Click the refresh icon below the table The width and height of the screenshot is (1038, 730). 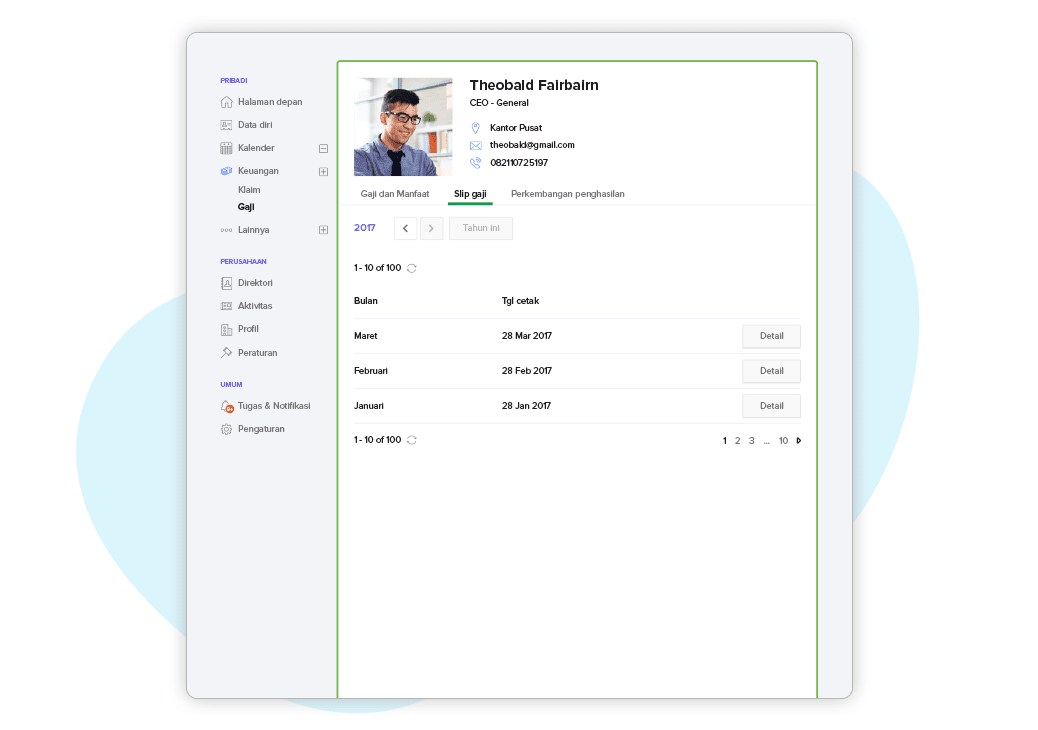coord(412,440)
